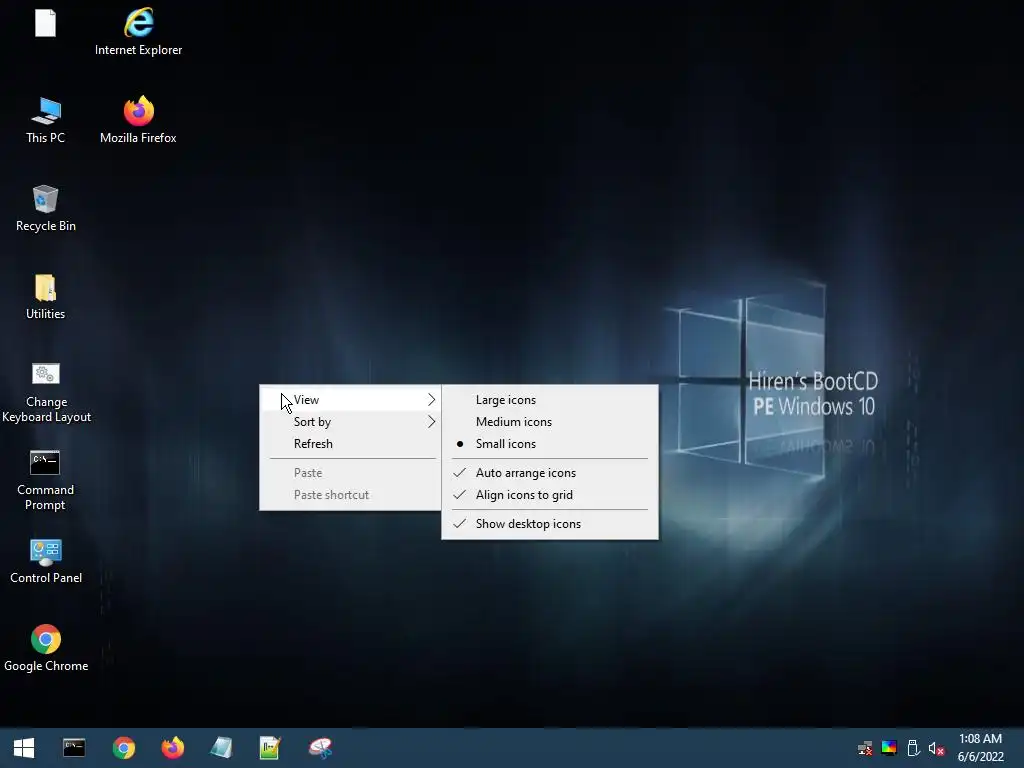Screen dimensions: 1024x768
Task: Select the Mozilla Firefox desktop shortcut
Action: 138,120
